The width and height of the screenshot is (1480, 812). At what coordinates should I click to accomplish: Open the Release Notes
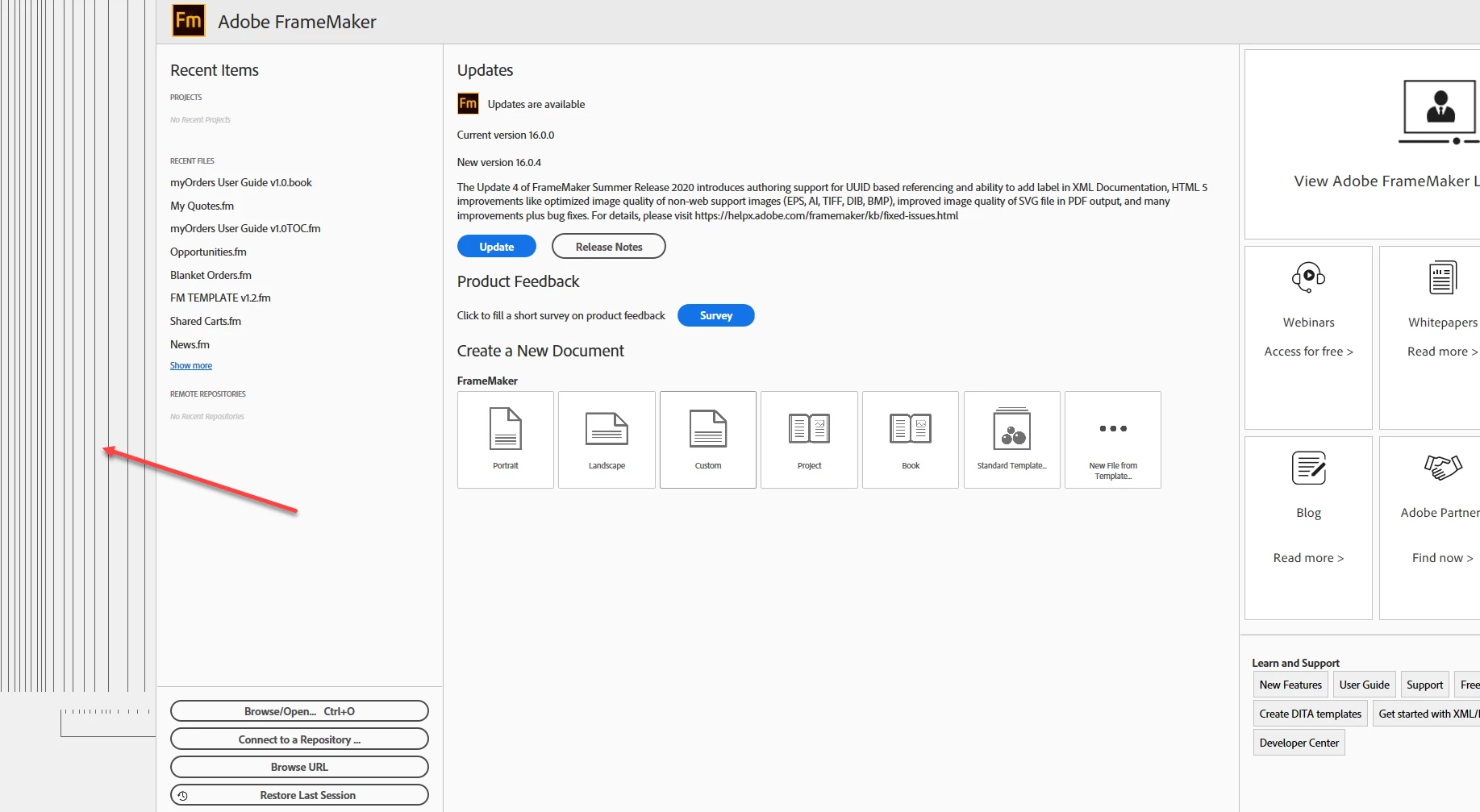609,247
